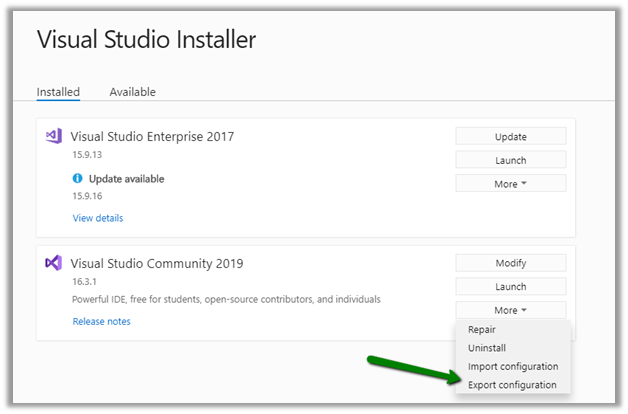The height and width of the screenshot is (414, 628).
Task: Click the Update available status text
Action: 126,179
